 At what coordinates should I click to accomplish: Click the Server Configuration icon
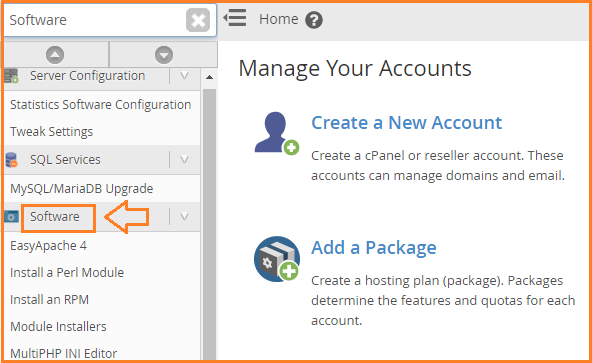click(11, 76)
